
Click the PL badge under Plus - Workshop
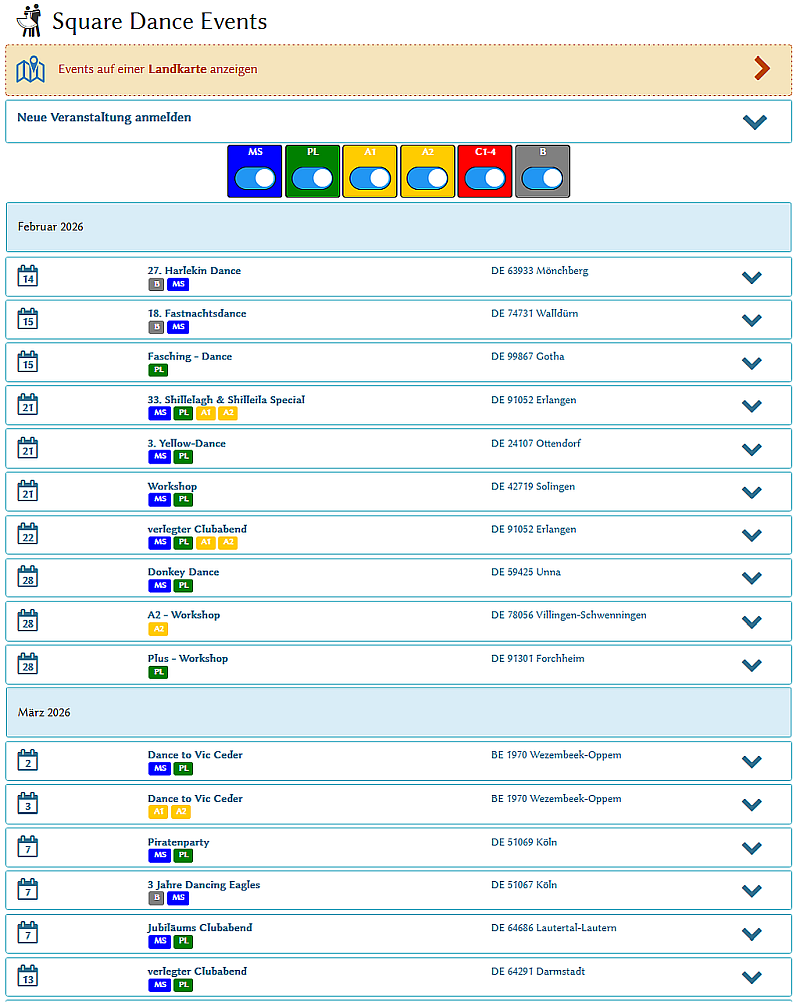point(158,672)
